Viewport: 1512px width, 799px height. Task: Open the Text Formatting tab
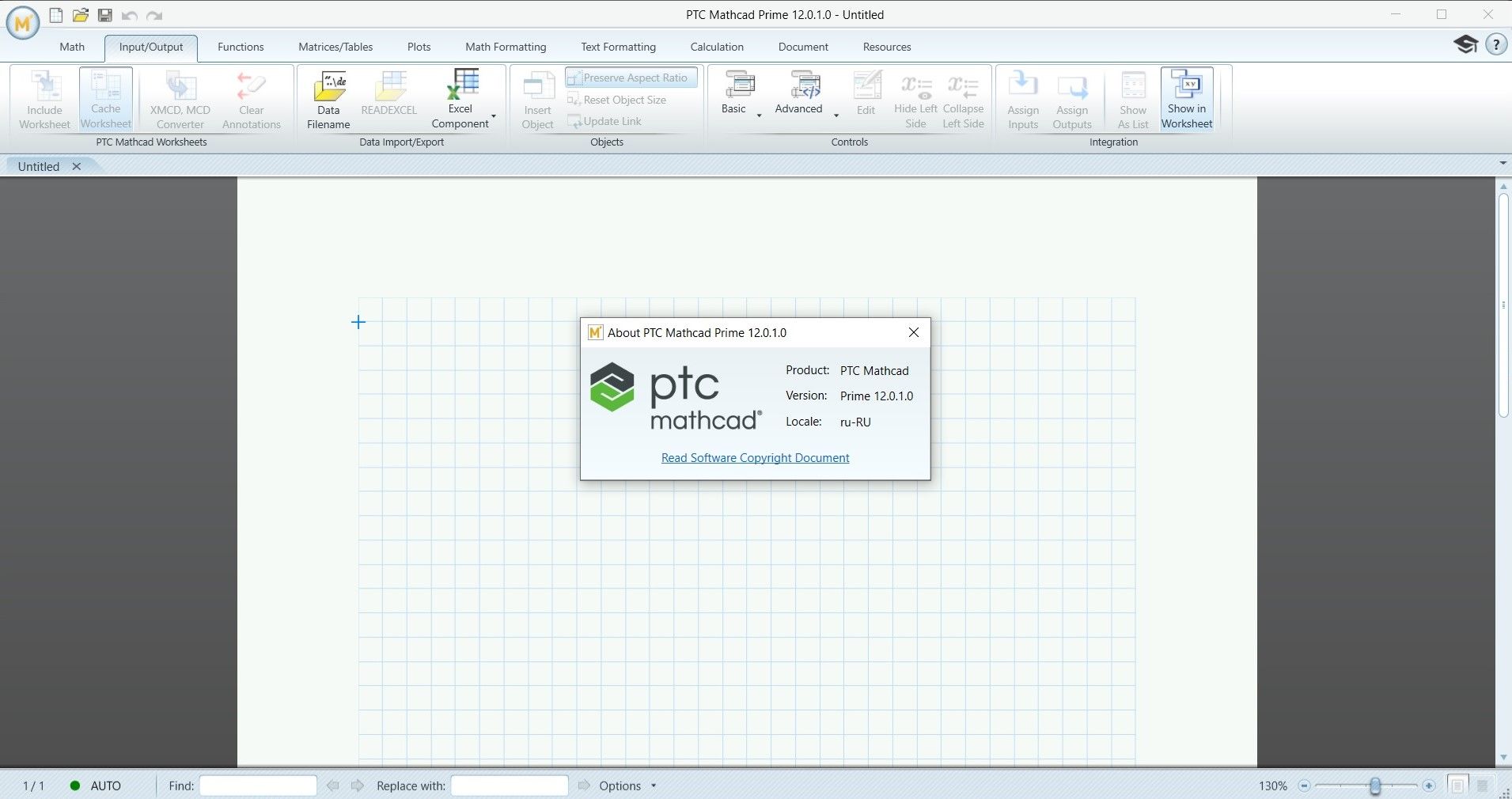618,47
